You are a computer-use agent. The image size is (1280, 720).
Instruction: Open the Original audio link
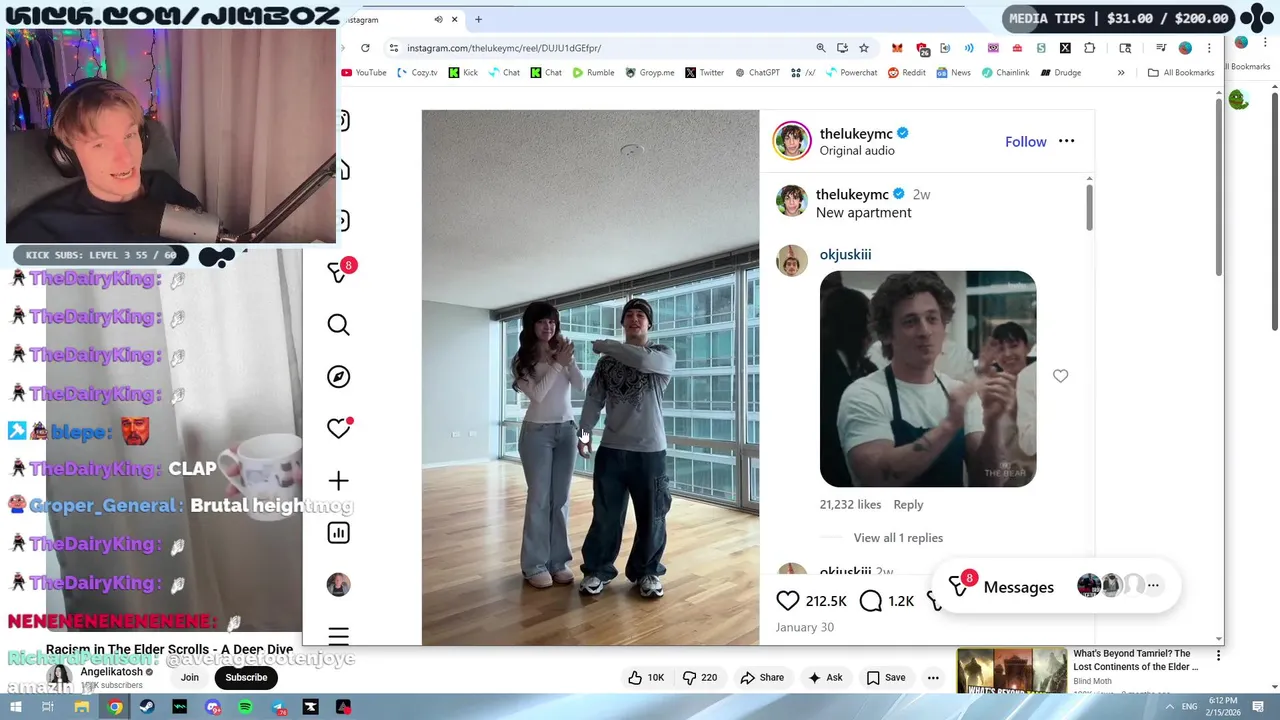(x=857, y=151)
